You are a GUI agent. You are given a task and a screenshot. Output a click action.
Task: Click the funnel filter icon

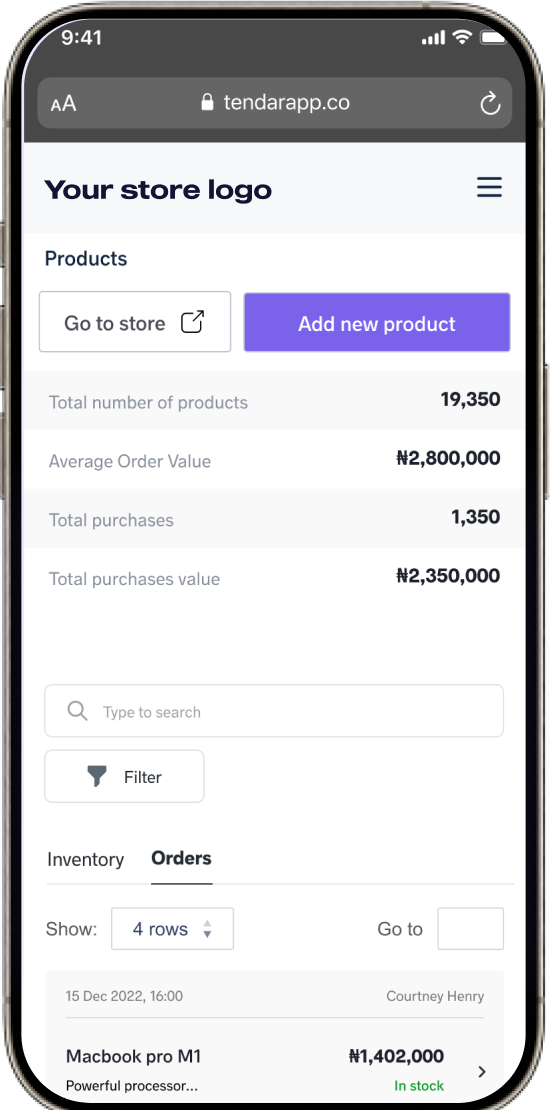[97, 777]
